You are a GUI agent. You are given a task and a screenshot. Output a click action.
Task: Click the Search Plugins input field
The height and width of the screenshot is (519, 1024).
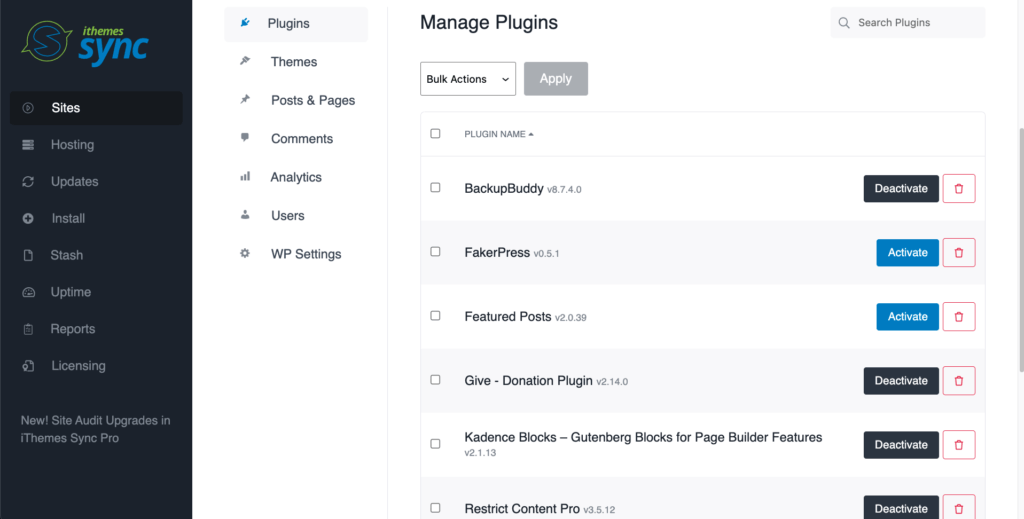pos(908,23)
